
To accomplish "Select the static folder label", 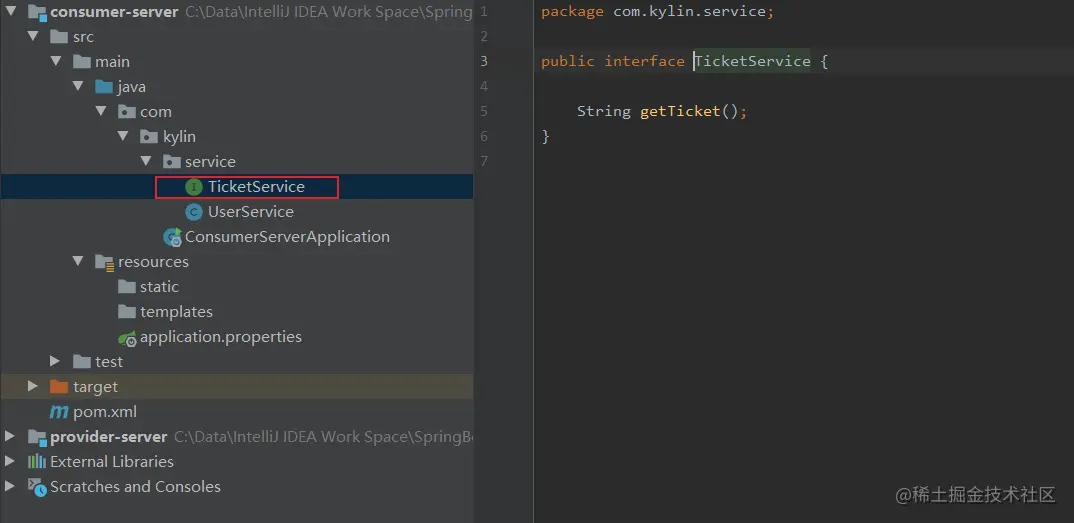I will point(160,287).
